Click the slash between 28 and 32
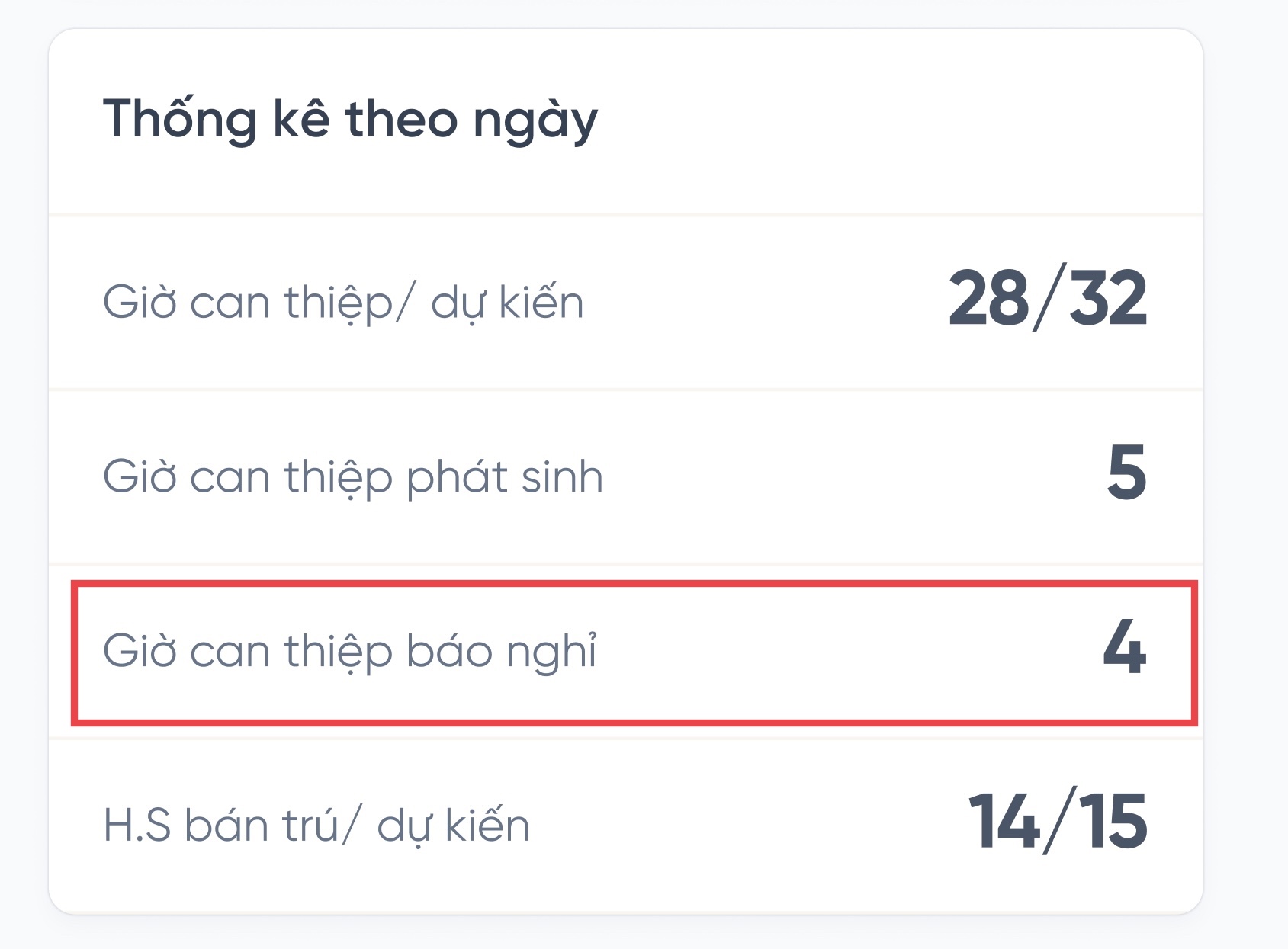The height and width of the screenshot is (949, 1288). pos(1048,299)
